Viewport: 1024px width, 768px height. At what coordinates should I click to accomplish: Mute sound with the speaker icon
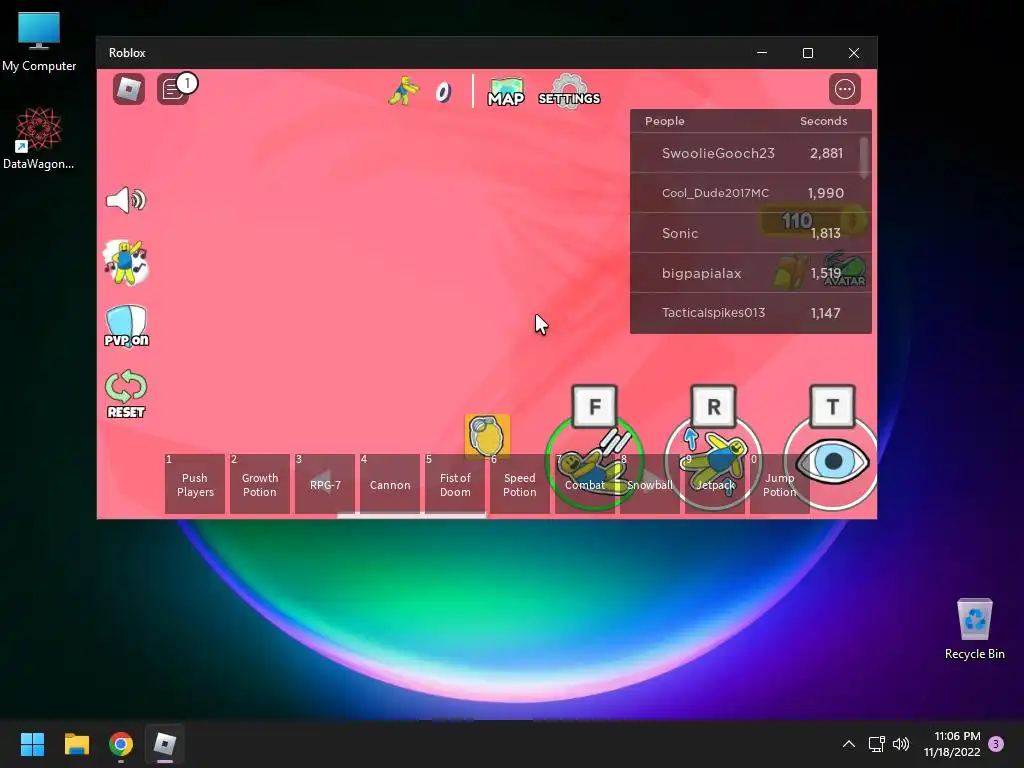click(125, 200)
